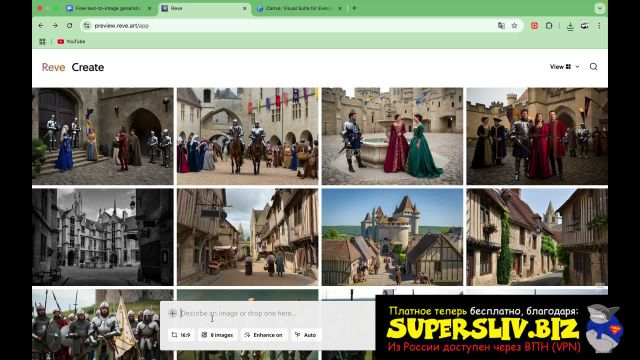The width and height of the screenshot is (640, 360).
Task: Open the YouTube bookmark
Action: [71, 41]
